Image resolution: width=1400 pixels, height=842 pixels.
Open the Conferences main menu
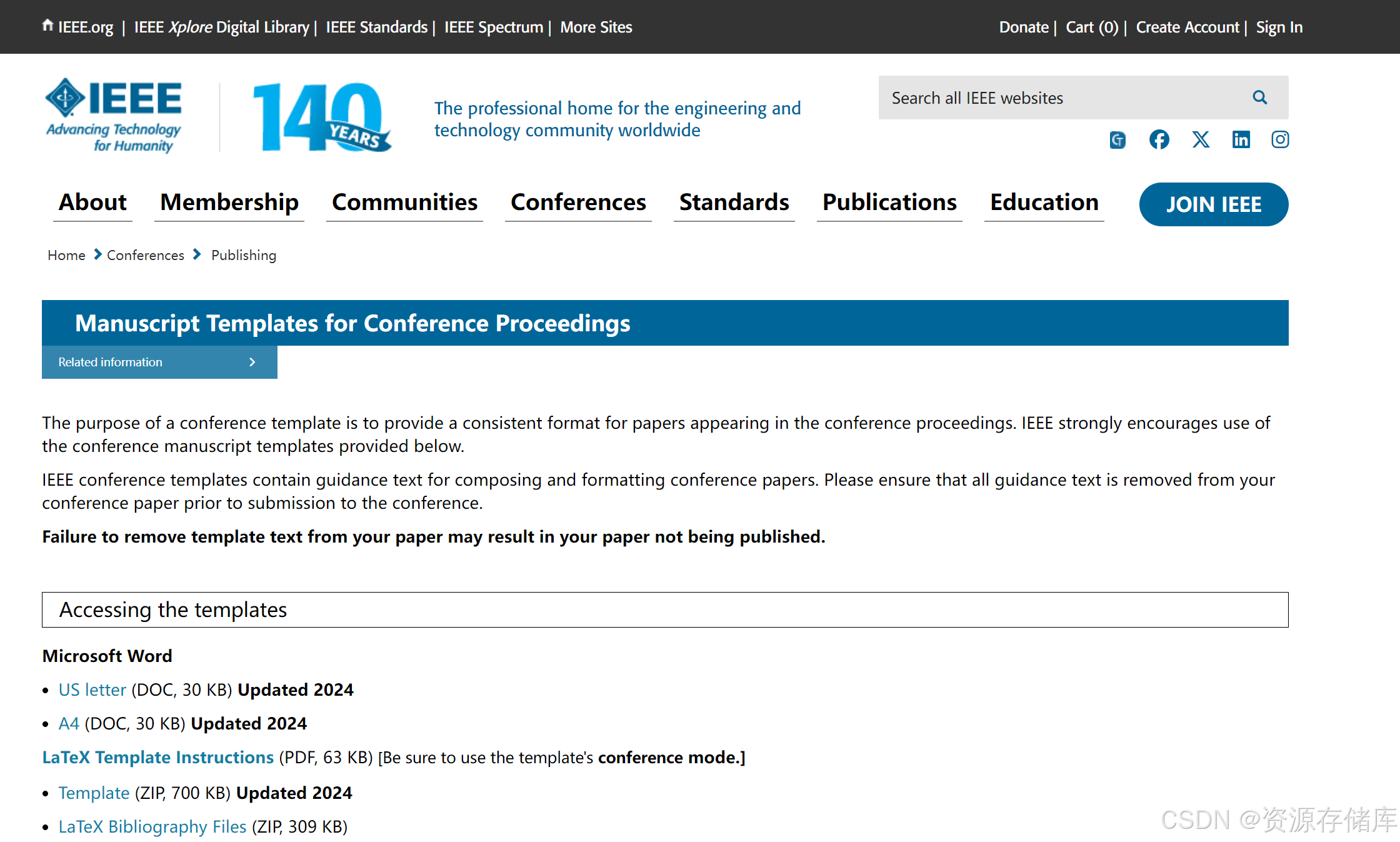pos(577,203)
